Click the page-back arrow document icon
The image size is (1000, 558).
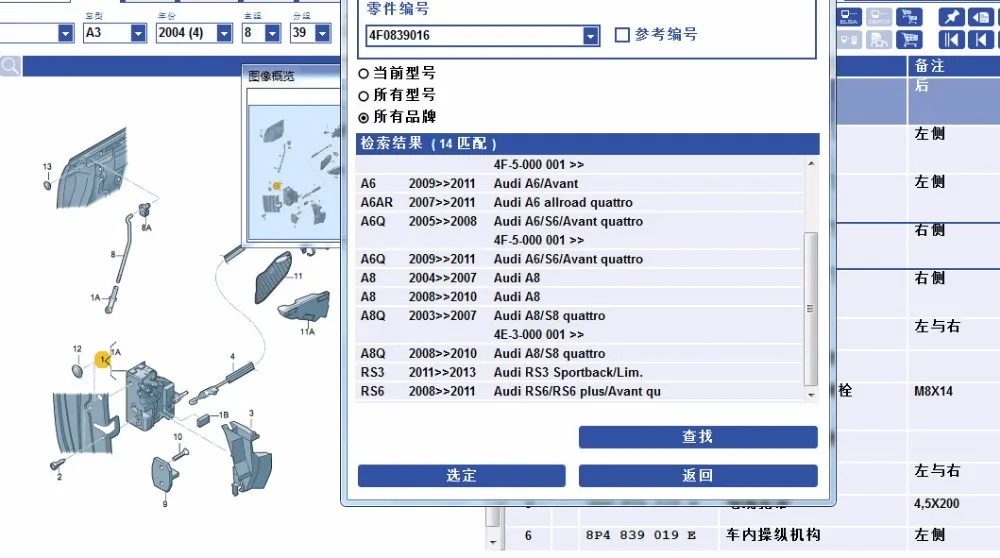[981, 17]
